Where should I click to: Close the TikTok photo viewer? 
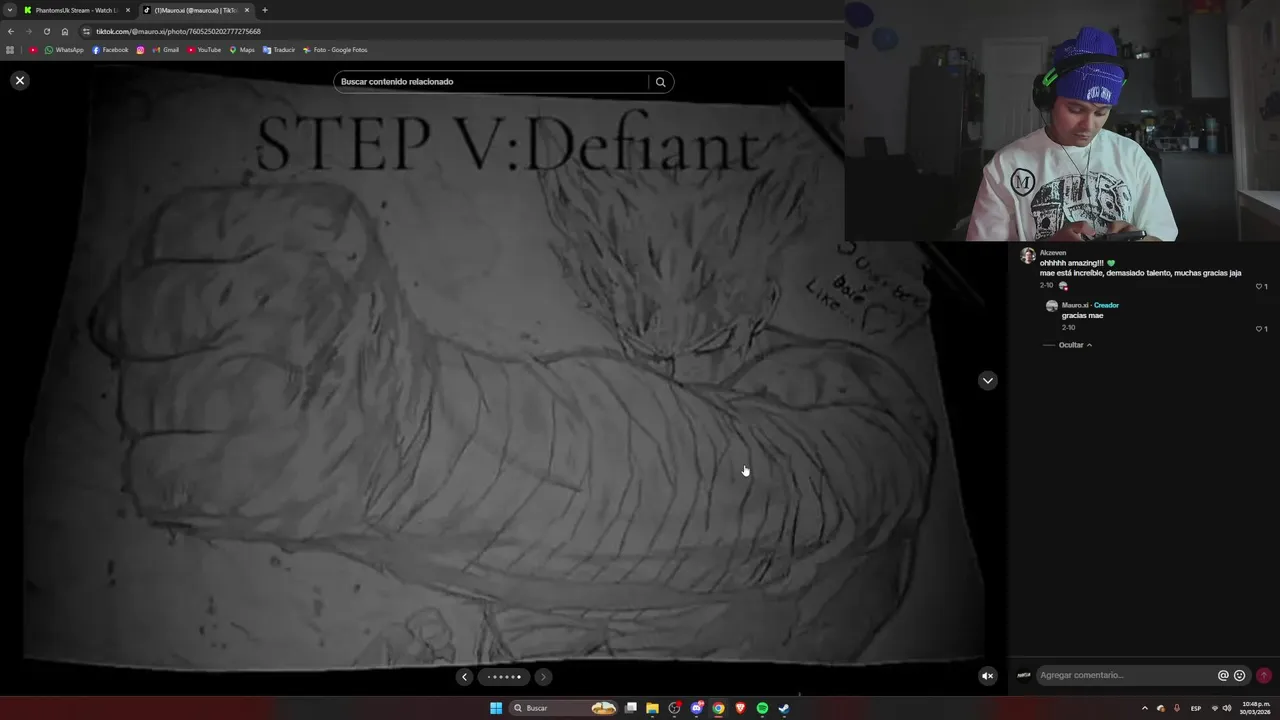coord(20,80)
